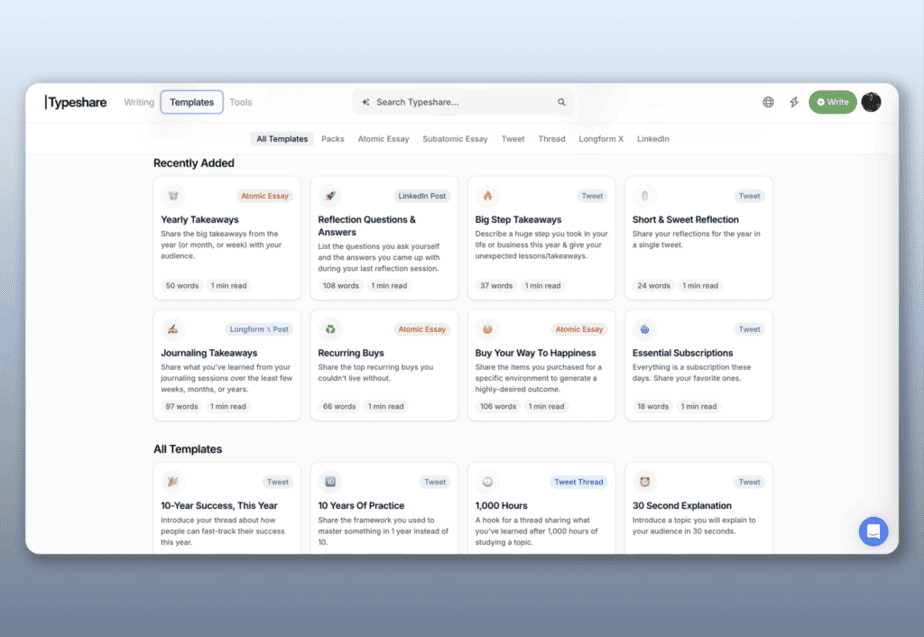Open the 30 Second Explanation template
Image resolution: width=924 pixels, height=637 pixels.
coord(699,509)
